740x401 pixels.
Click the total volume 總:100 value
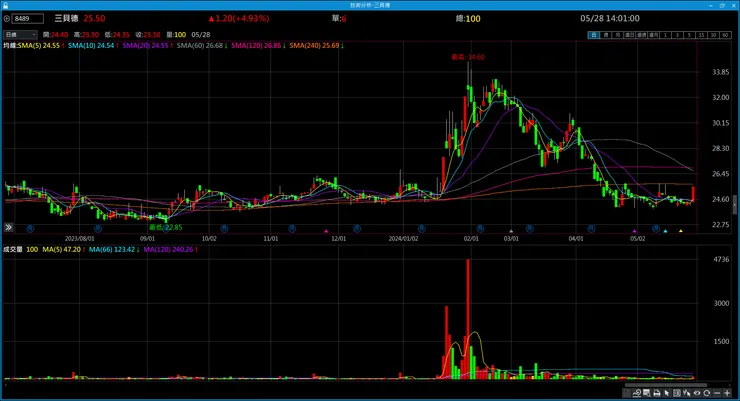coord(468,18)
